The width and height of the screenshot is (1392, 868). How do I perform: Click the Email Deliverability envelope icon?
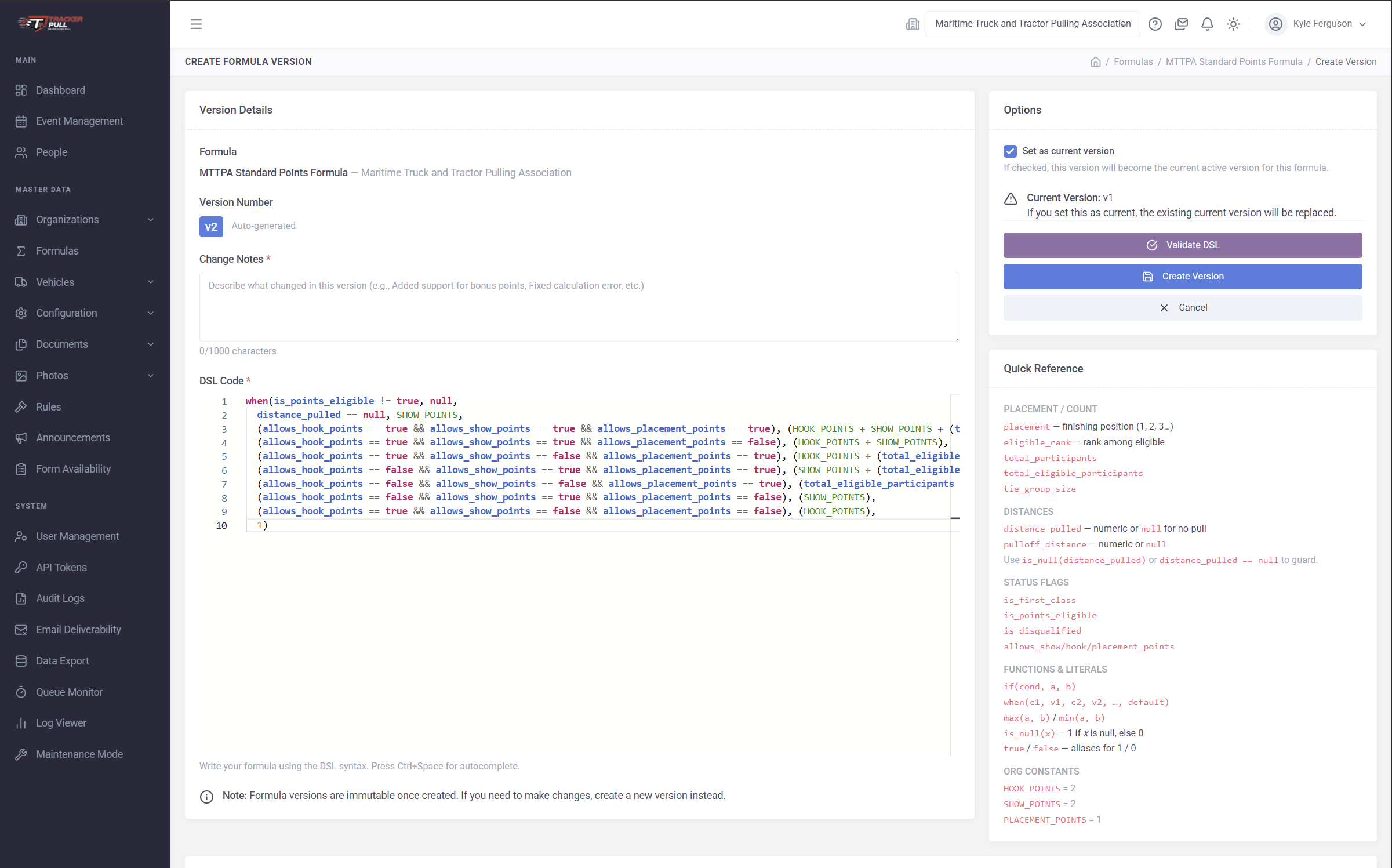[21, 630]
